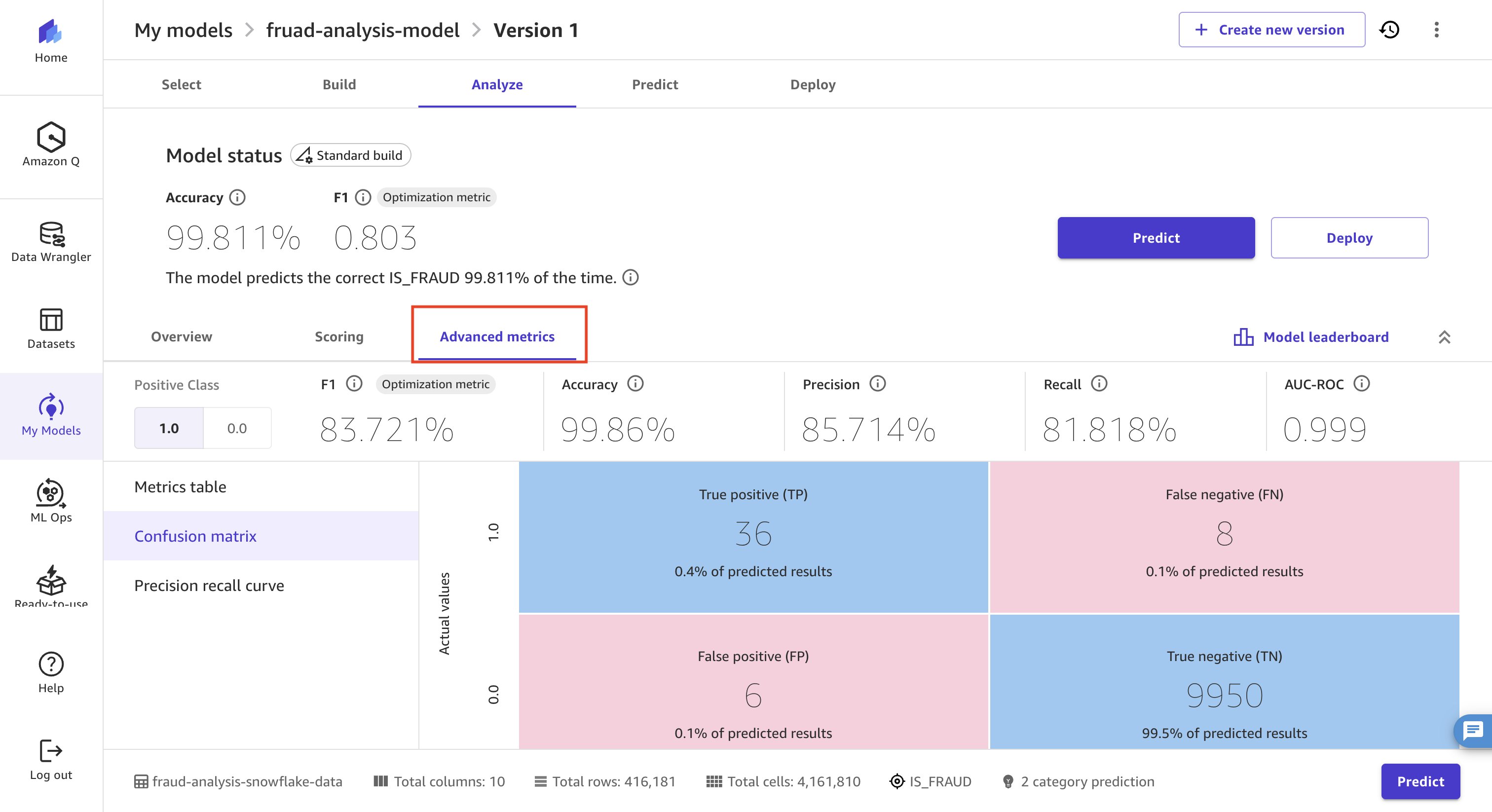The image size is (1492, 812).
Task: Select Metrics table view
Action: click(x=261, y=486)
